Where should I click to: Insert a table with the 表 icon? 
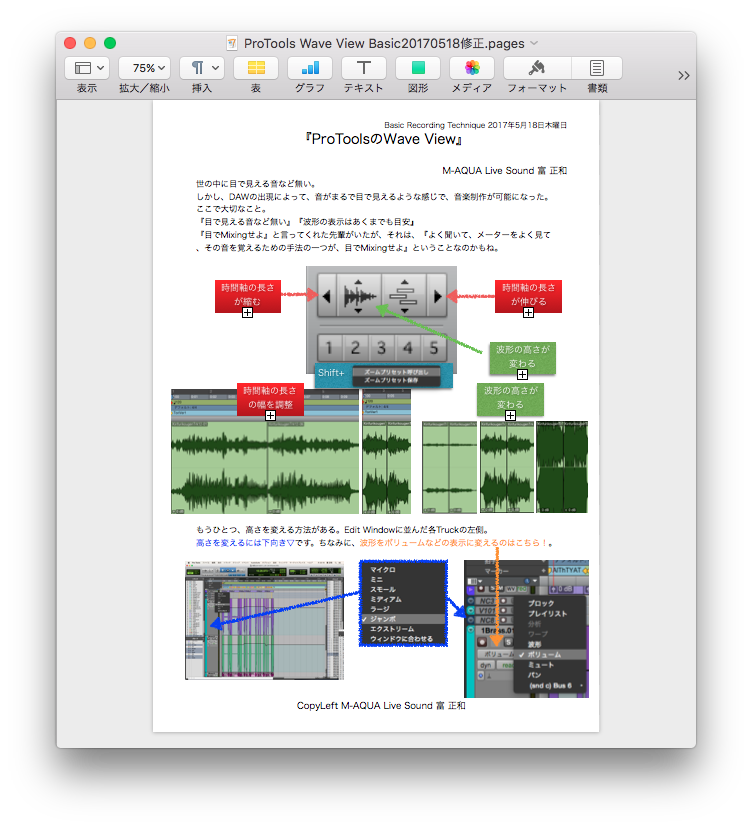[256, 68]
